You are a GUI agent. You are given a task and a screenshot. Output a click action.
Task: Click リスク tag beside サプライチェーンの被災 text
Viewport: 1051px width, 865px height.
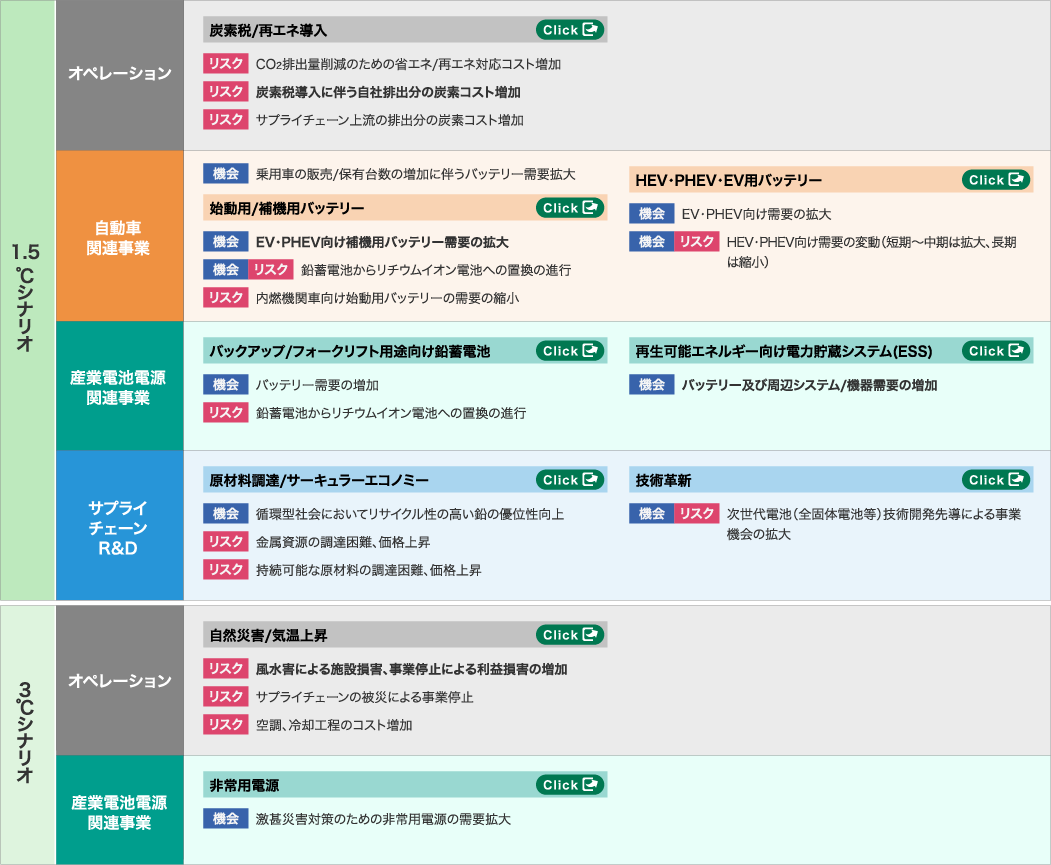tap(226, 697)
